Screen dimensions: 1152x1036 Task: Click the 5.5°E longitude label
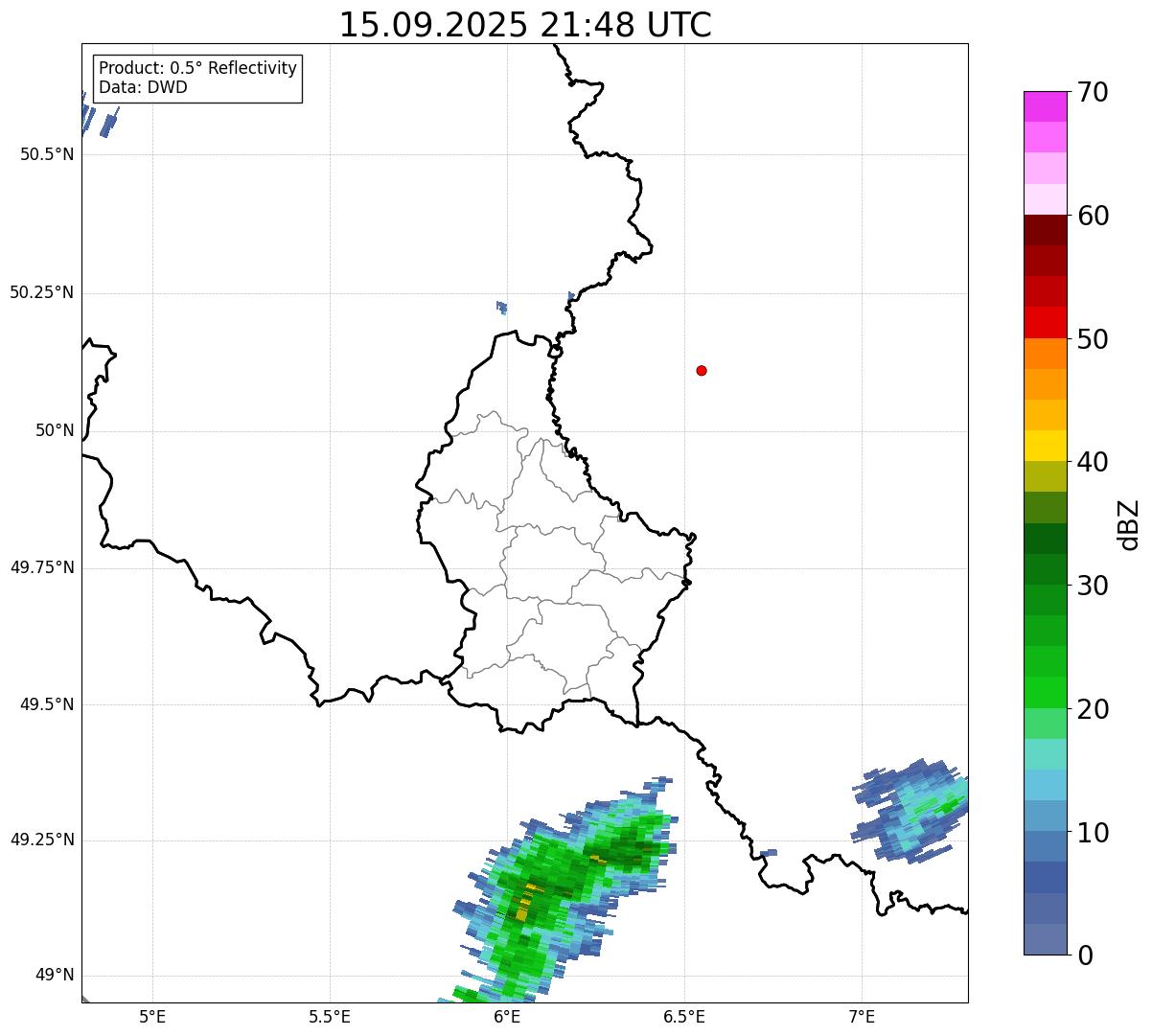tap(330, 1016)
